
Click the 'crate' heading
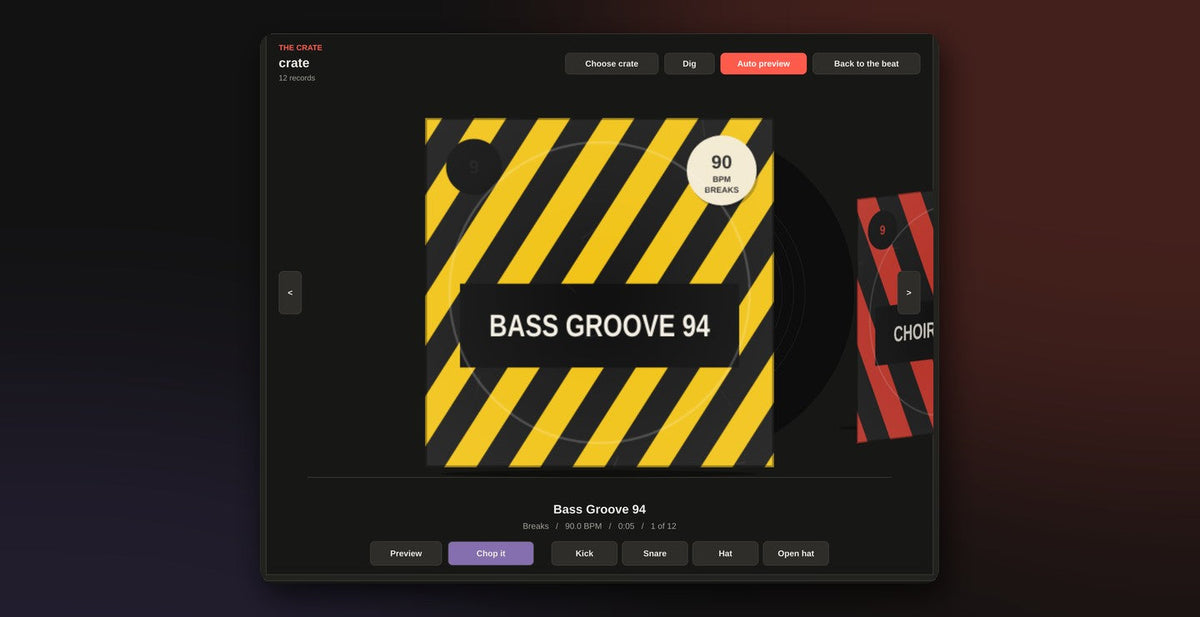click(x=294, y=63)
